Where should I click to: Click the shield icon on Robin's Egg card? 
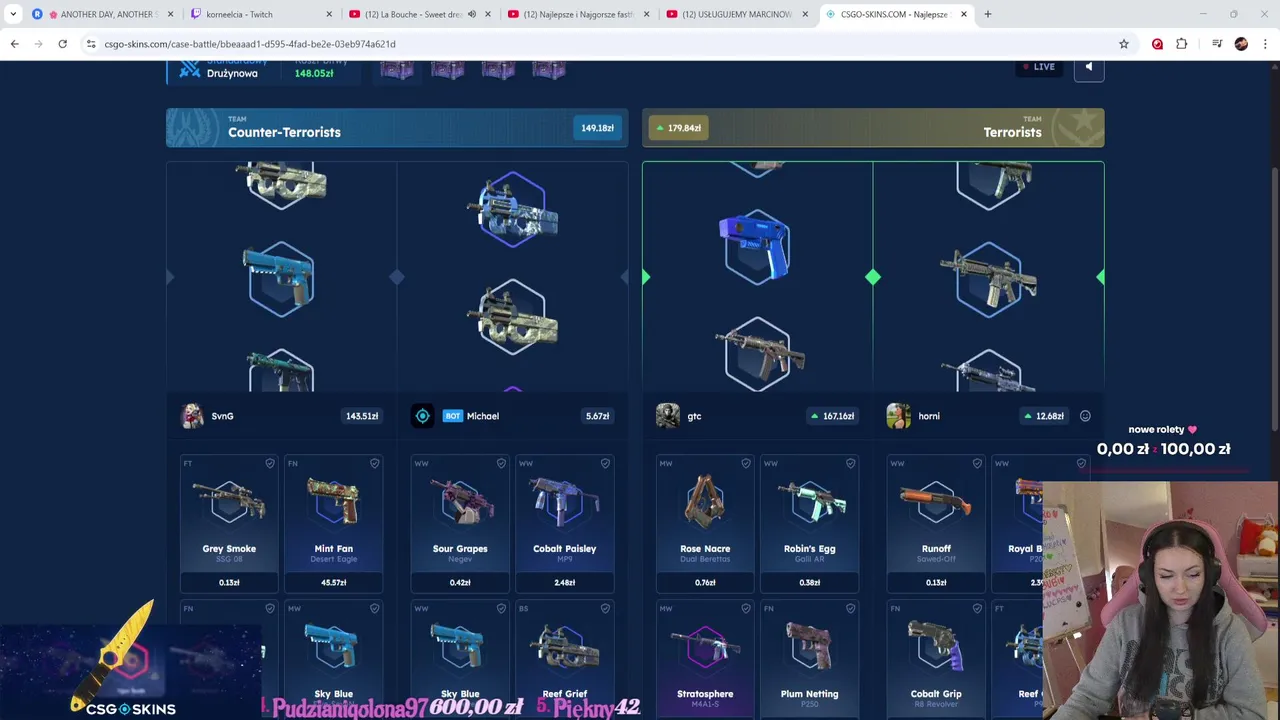point(851,463)
